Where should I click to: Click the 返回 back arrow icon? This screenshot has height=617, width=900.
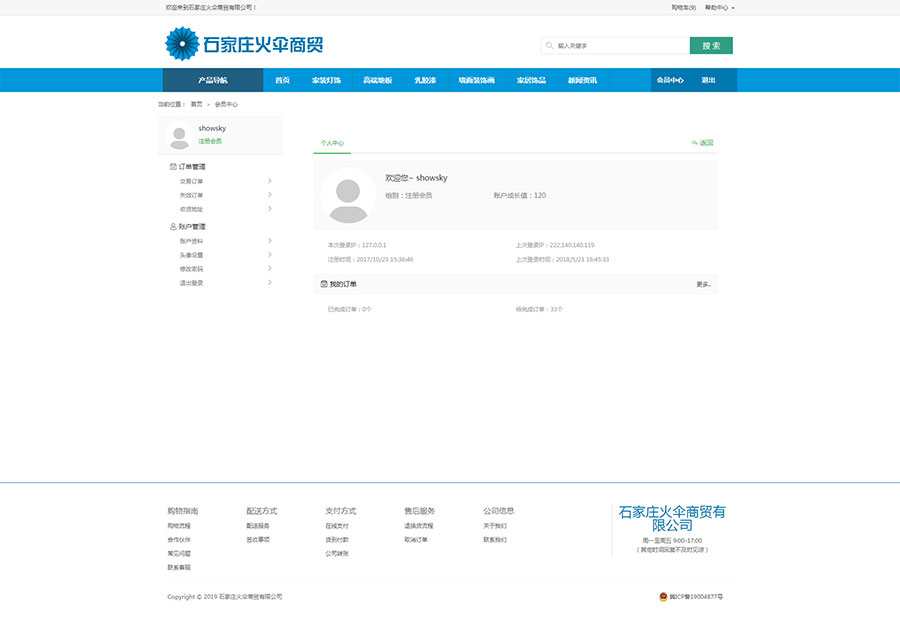[x=694, y=143]
